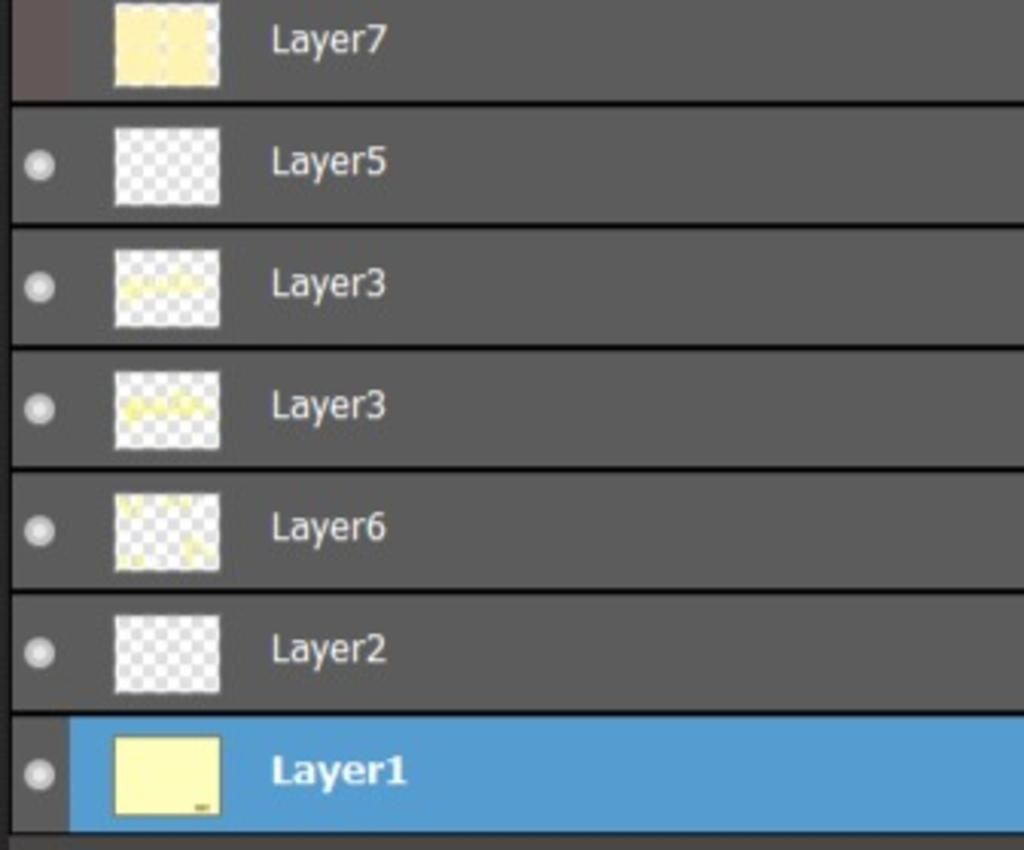Hide Layer6 with its visibility dot
The height and width of the screenshot is (850, 1024).
click(40, 531)
